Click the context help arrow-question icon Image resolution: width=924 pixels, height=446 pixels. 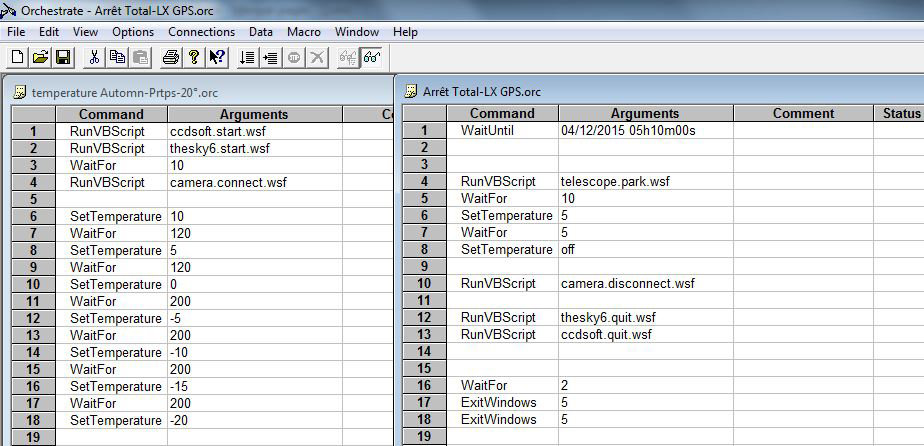217,57
